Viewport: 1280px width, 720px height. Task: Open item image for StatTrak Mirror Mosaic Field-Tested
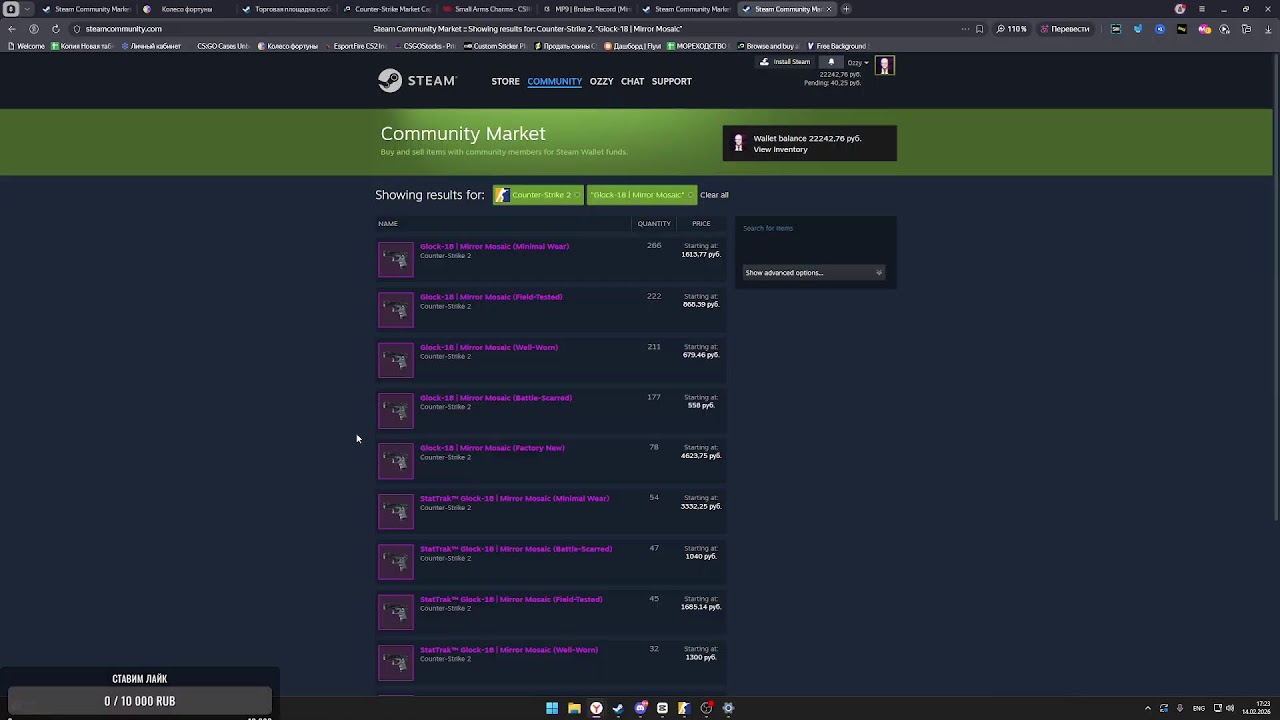point(396,612)
